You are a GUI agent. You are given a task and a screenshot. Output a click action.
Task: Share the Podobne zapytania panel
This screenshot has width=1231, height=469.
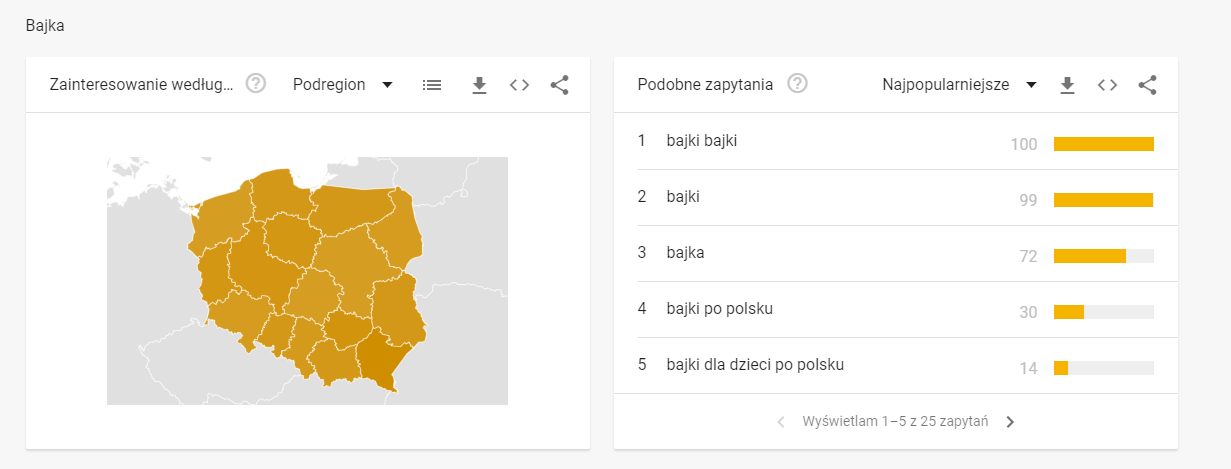point(1147,85)
